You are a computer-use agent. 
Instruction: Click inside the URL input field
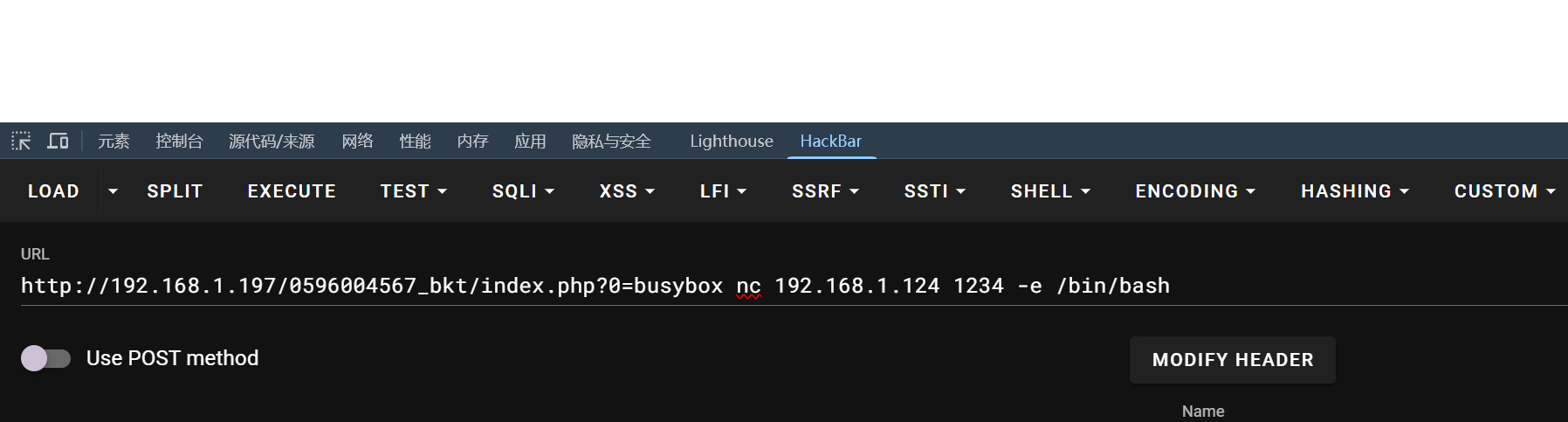point(794,286)
